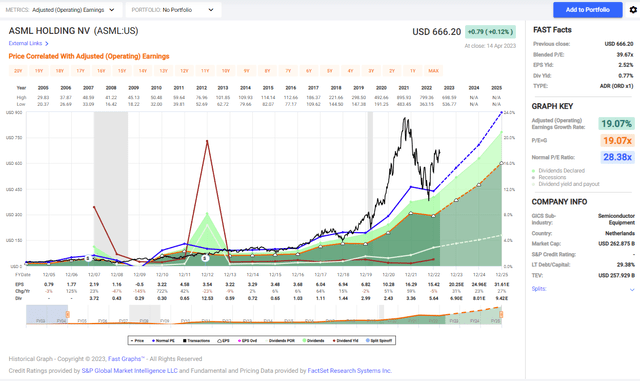Toggle Dividends POR series in legend

click(x=280, y=341)
